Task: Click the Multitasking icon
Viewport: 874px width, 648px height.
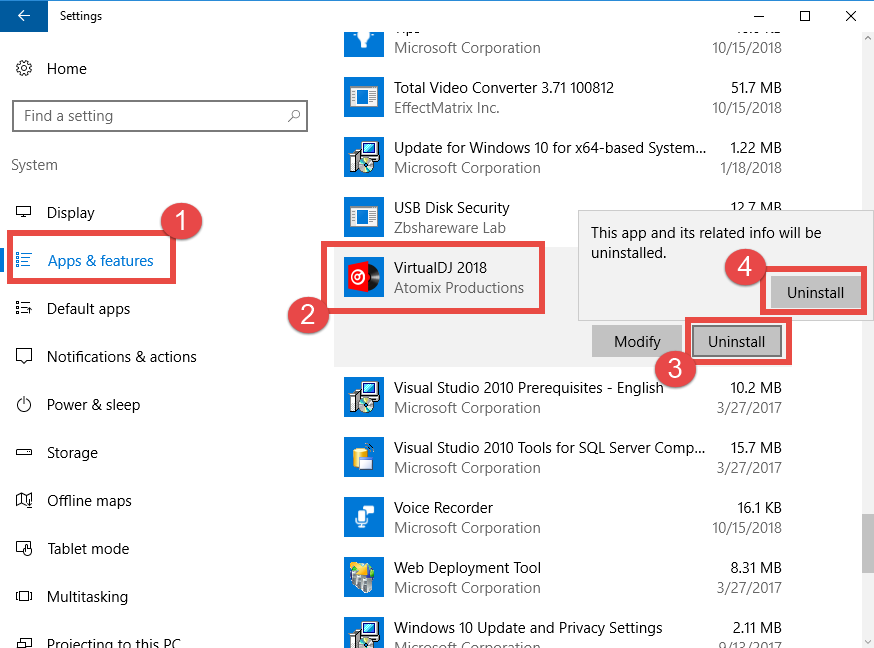Action: click(23, 597)
